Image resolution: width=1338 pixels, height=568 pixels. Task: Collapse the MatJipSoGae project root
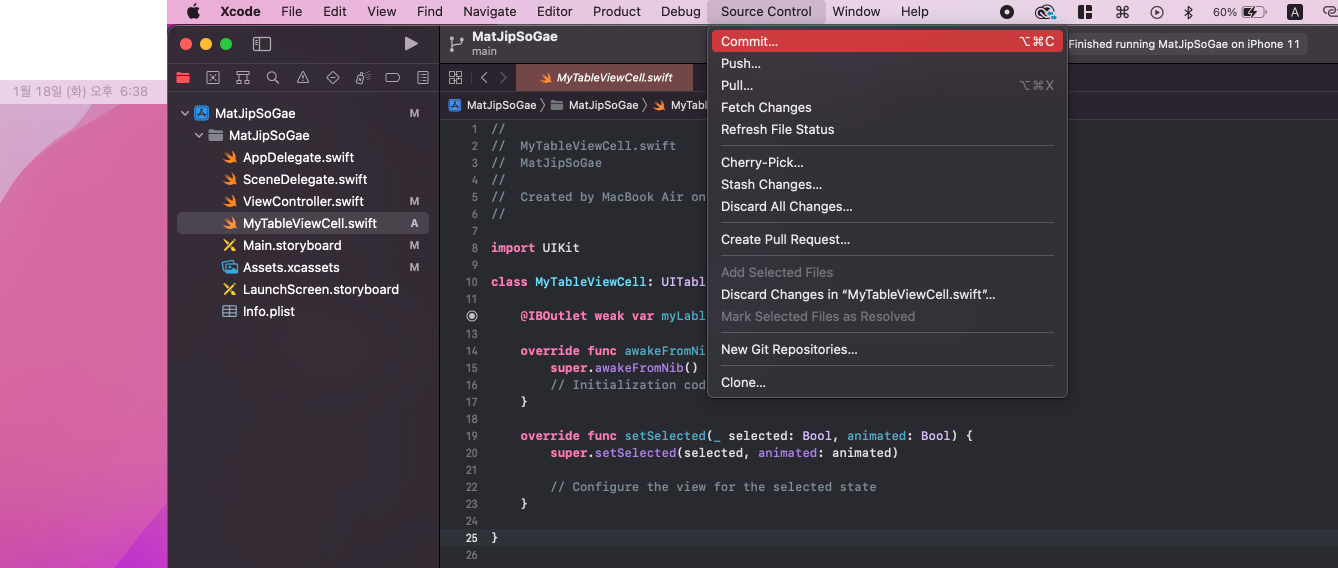click(185, 113)
